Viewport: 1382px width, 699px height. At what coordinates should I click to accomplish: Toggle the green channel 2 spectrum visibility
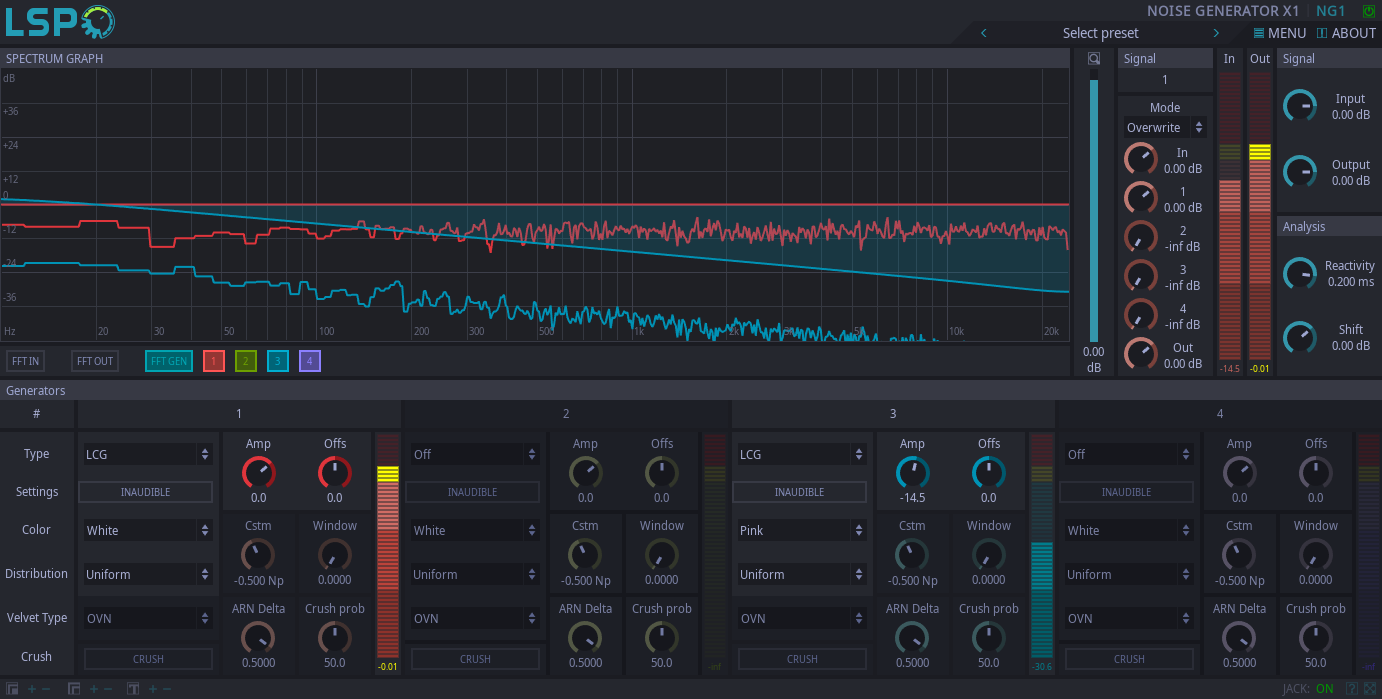point(245,360)
